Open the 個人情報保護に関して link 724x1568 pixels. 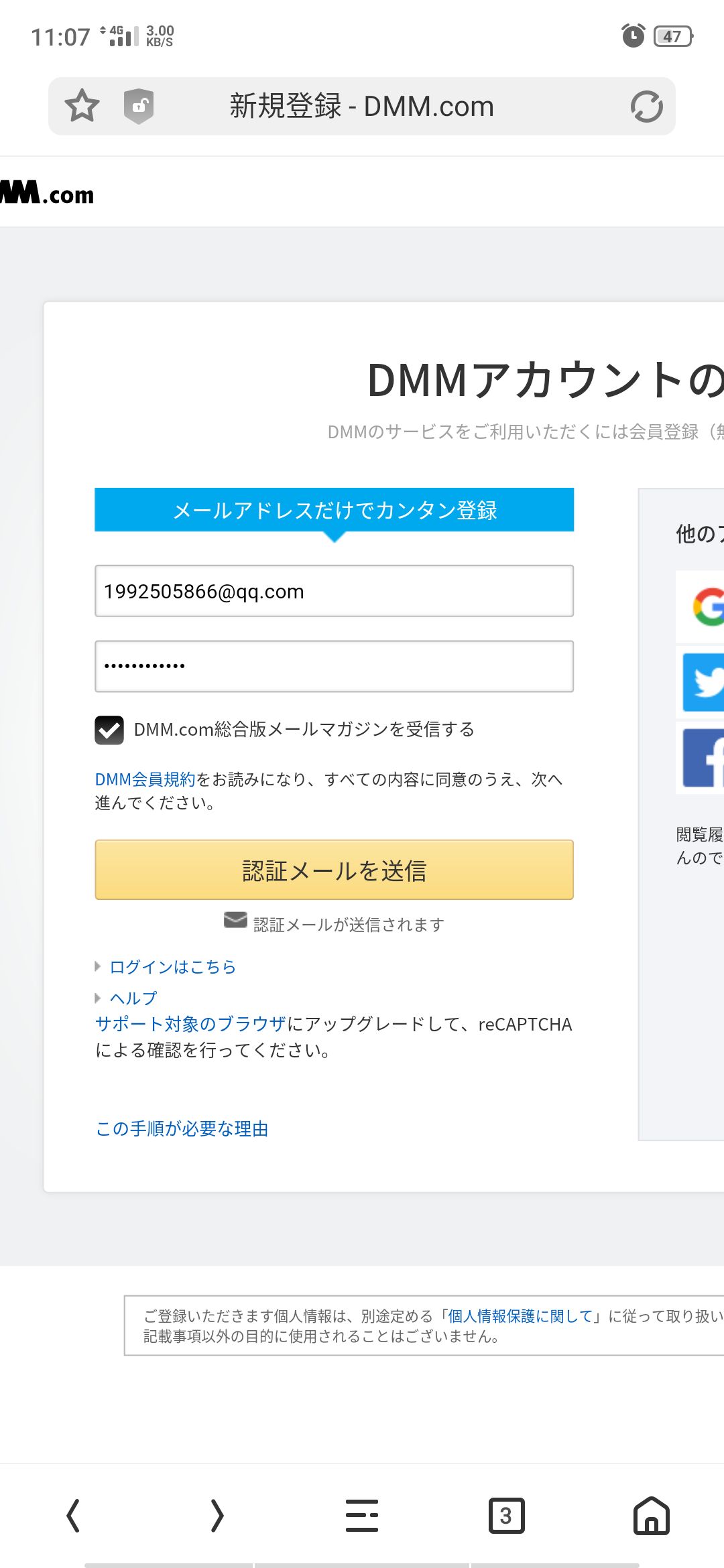coord(522,1316)
